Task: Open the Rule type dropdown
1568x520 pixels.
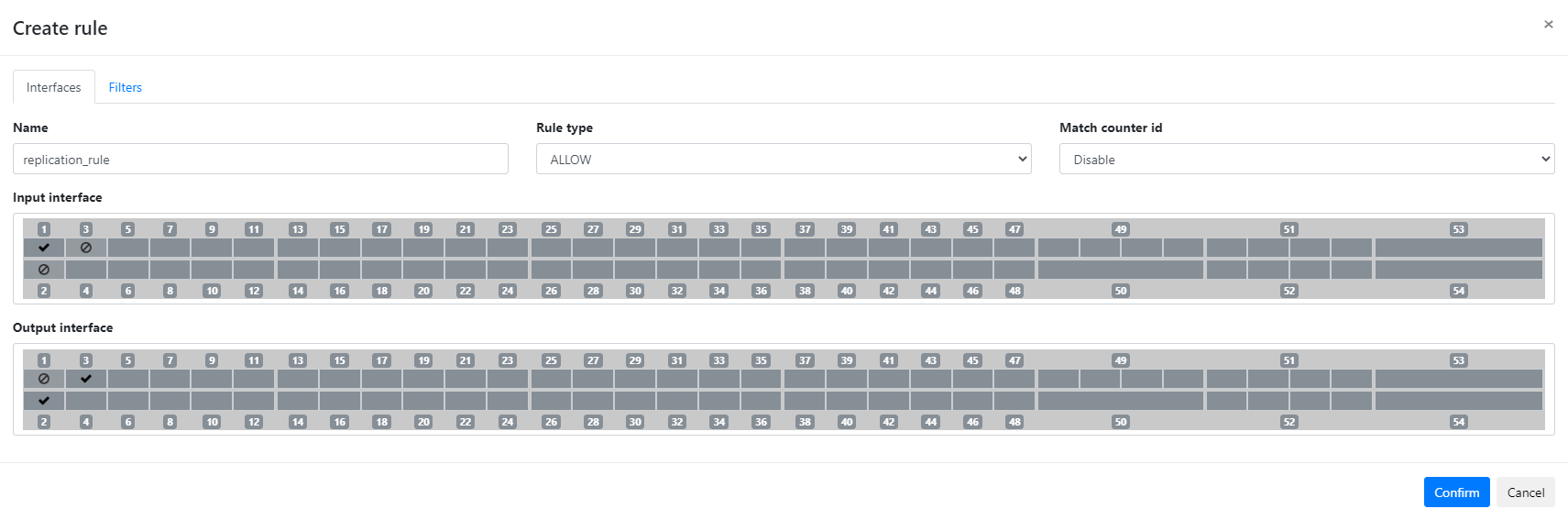Action: tap(784, 159)
